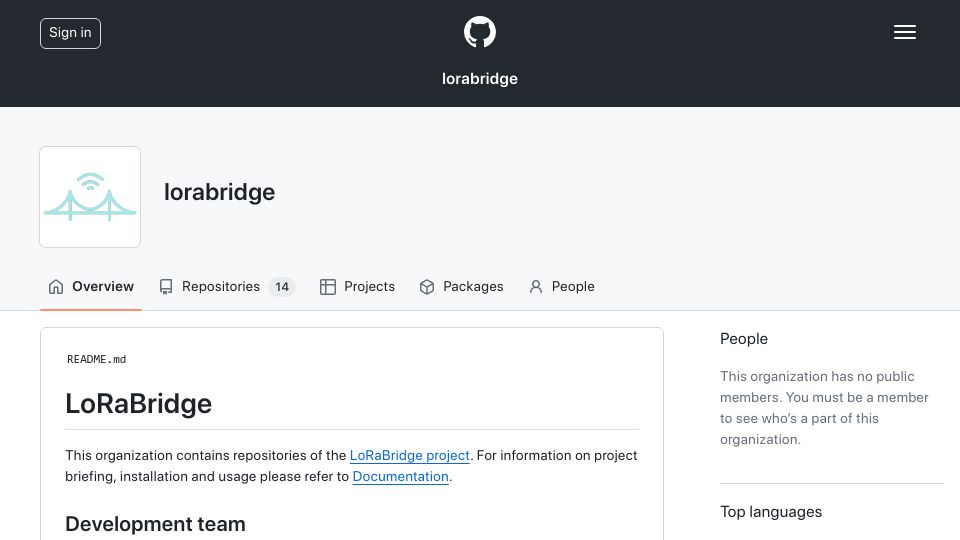The image size is (960, 540).
Task: Click the repositories count badge 14
Action: point(282,287)
